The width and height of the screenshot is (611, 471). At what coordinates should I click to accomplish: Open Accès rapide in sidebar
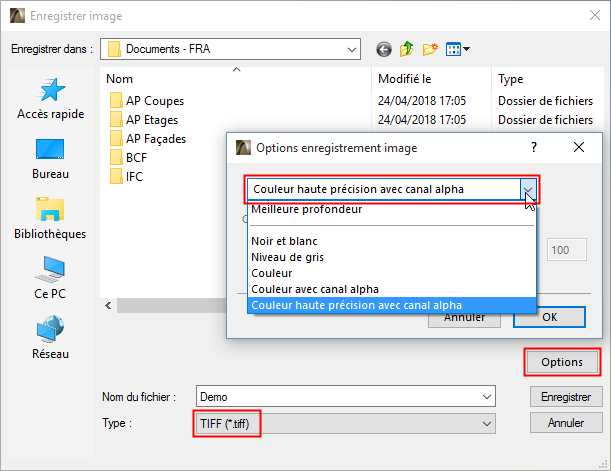click(51, 99)
